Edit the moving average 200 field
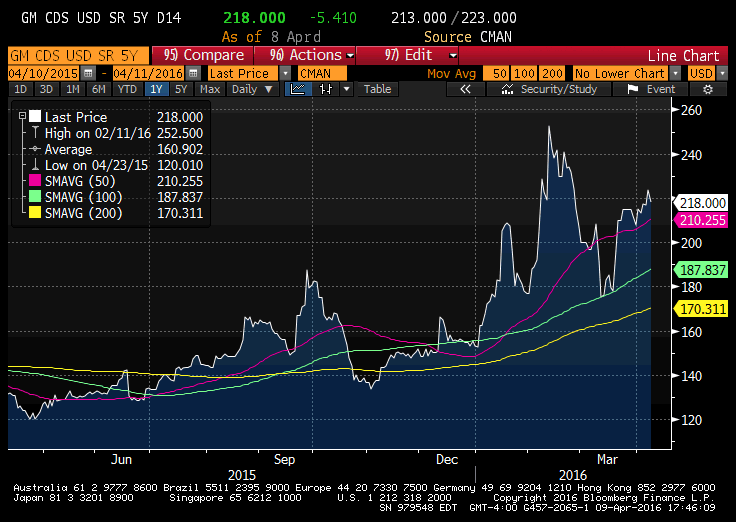Image resolution: width=736 pixels, height=522 pixels. (x=552, y=74)
